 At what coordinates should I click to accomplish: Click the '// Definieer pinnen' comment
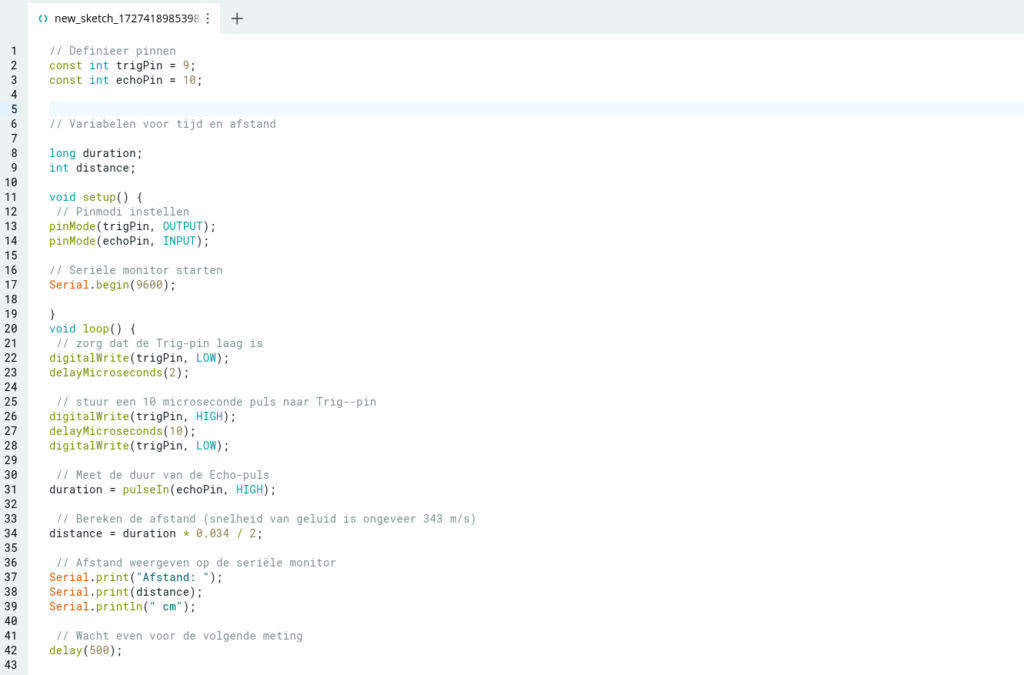click(113, 51)
